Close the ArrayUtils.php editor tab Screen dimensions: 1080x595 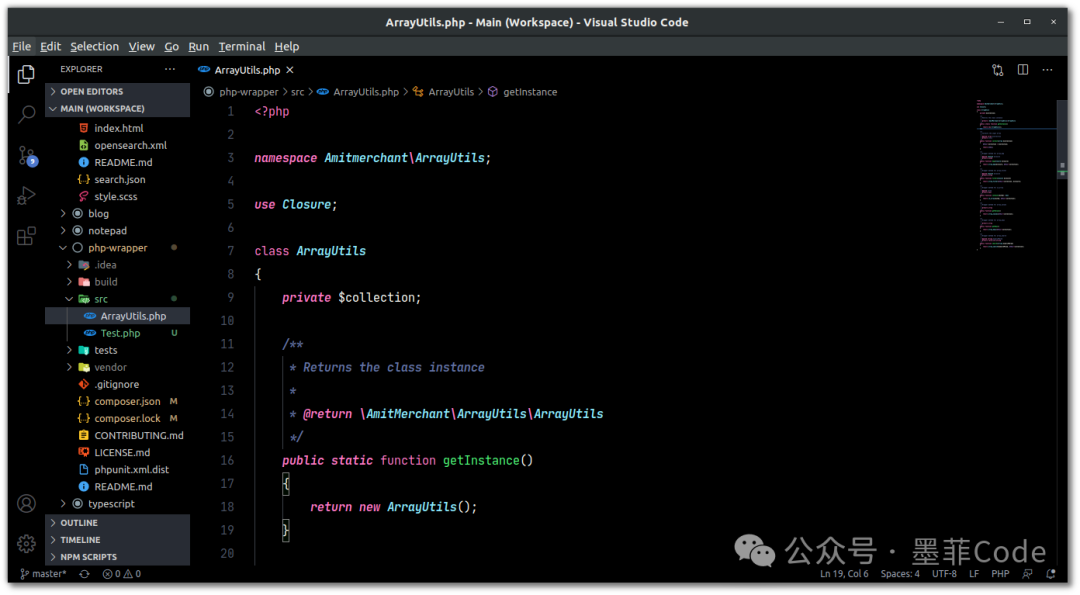click(290, 70)
